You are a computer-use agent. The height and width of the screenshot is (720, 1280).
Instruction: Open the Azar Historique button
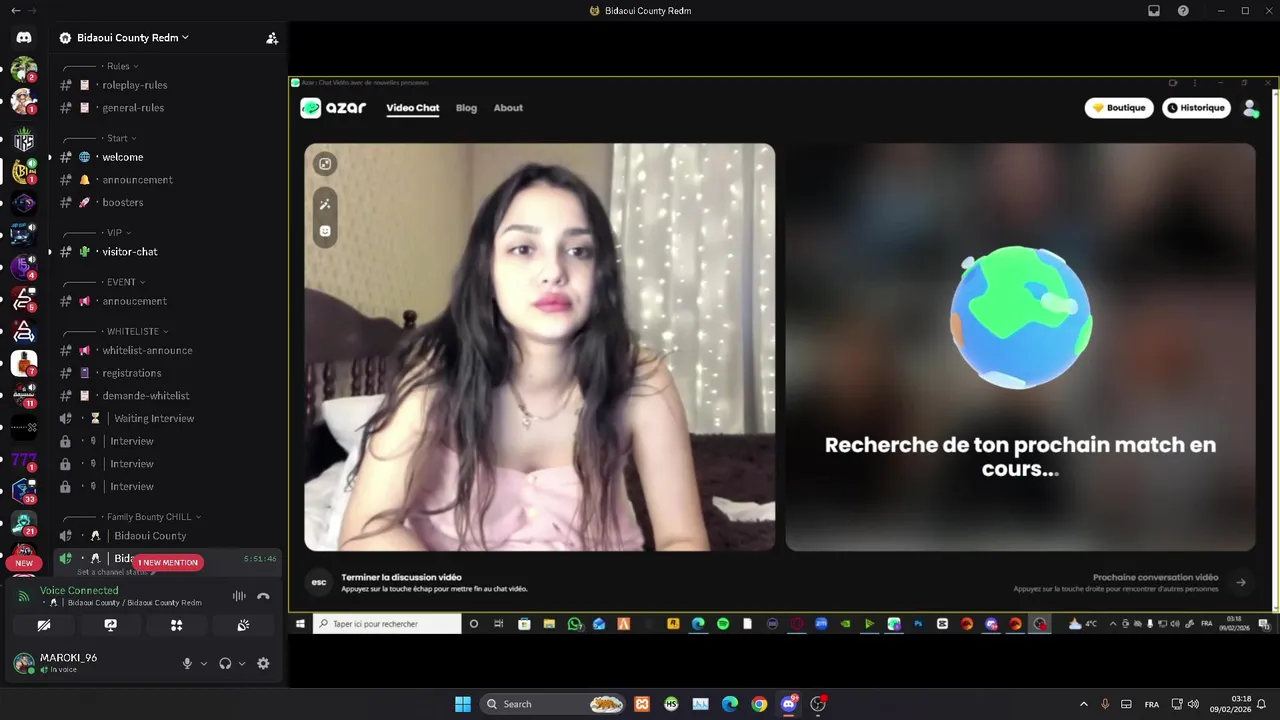point(1197,108)
